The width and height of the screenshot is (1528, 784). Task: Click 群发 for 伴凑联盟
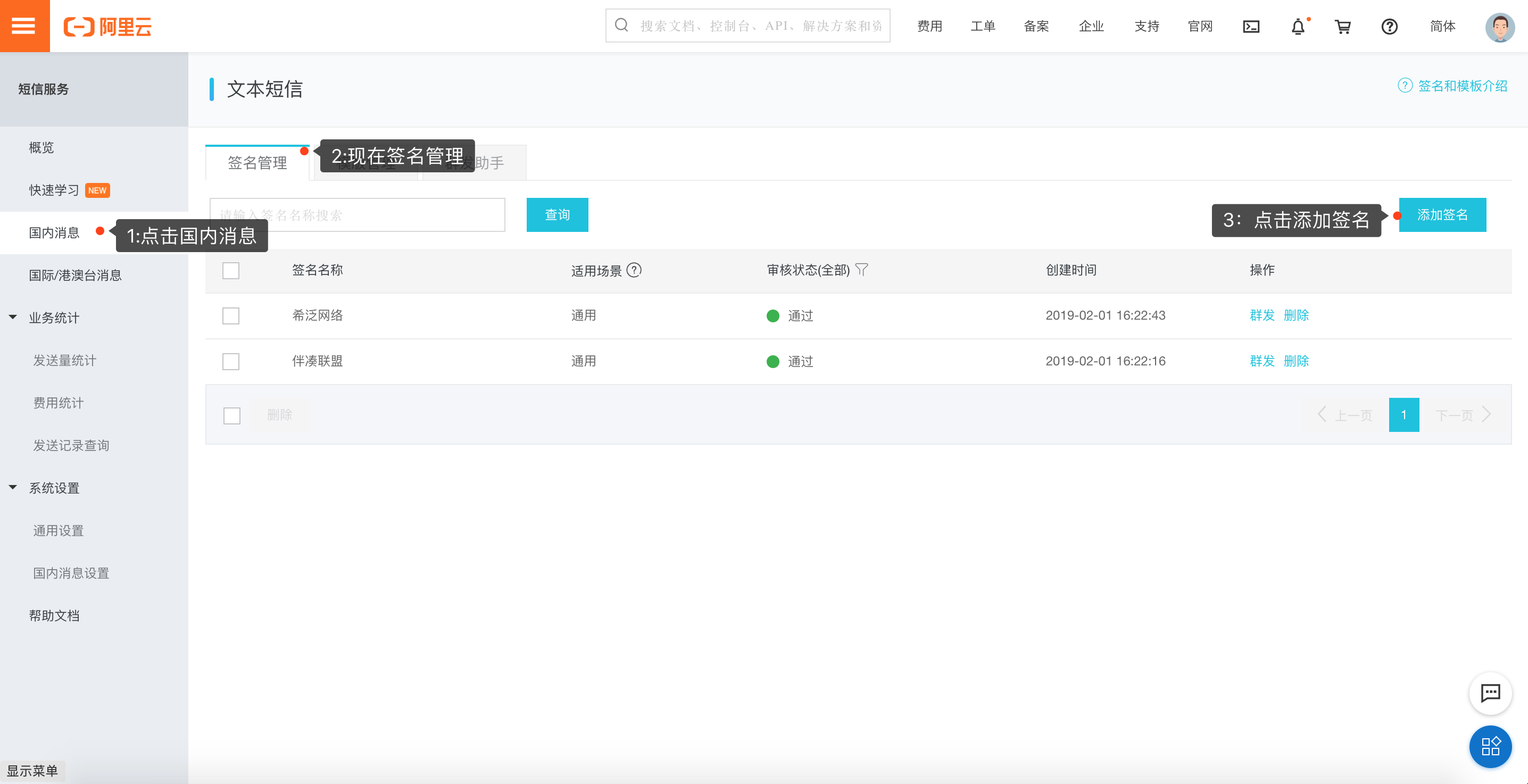pos(1261,361)
